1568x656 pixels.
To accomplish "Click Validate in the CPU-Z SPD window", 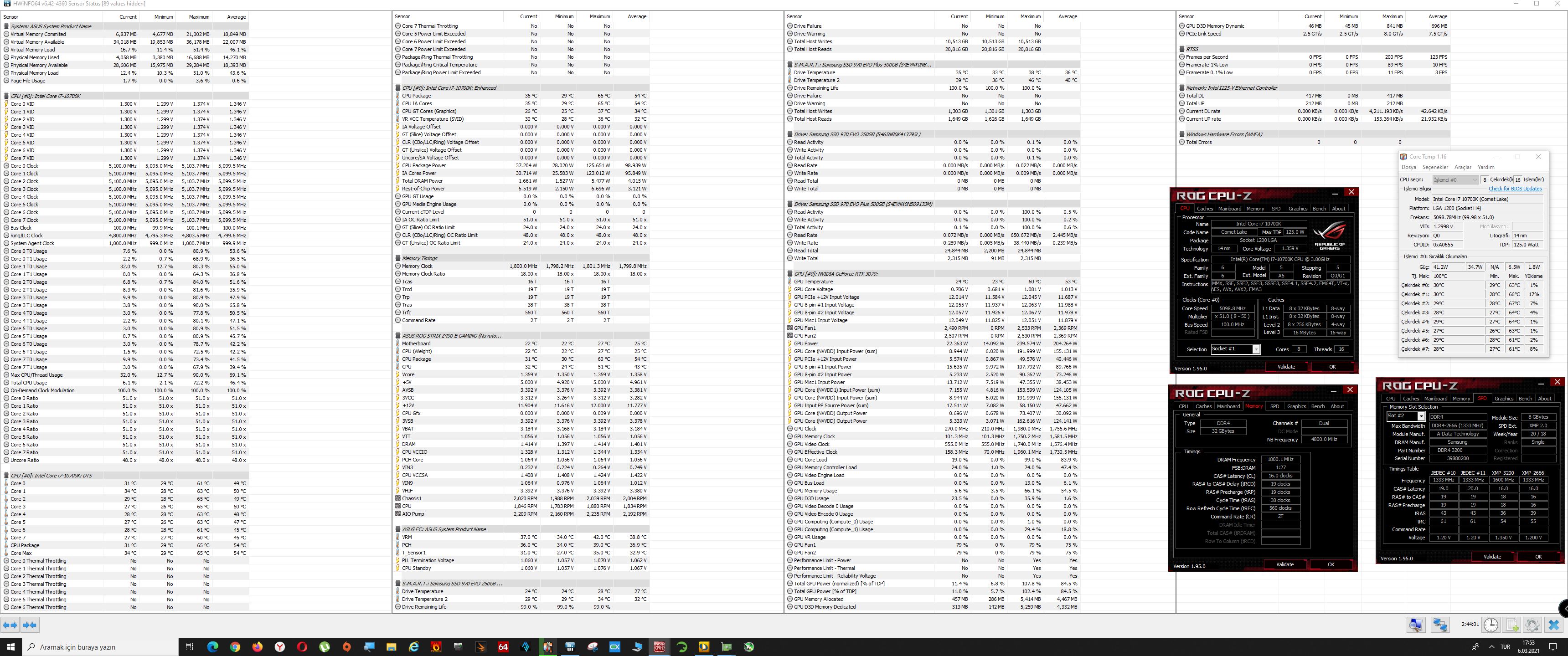I will [x=1492, y=556].
